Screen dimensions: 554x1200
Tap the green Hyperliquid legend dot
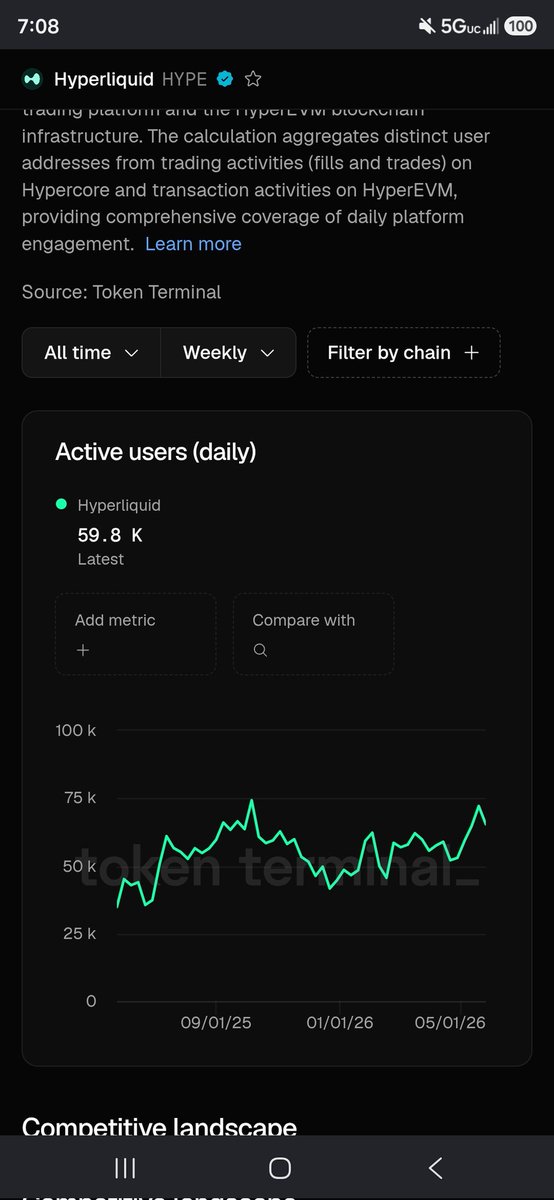(x=62, y=505)
